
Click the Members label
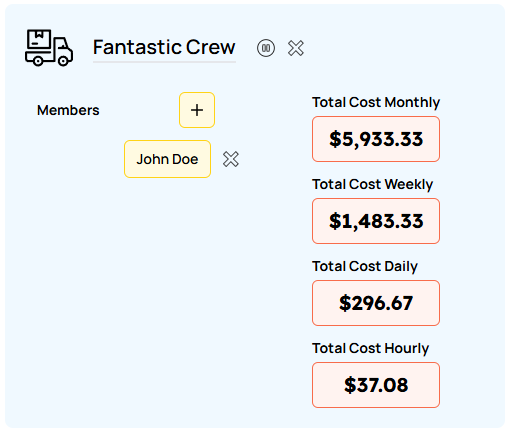click(x=68, y=110)
